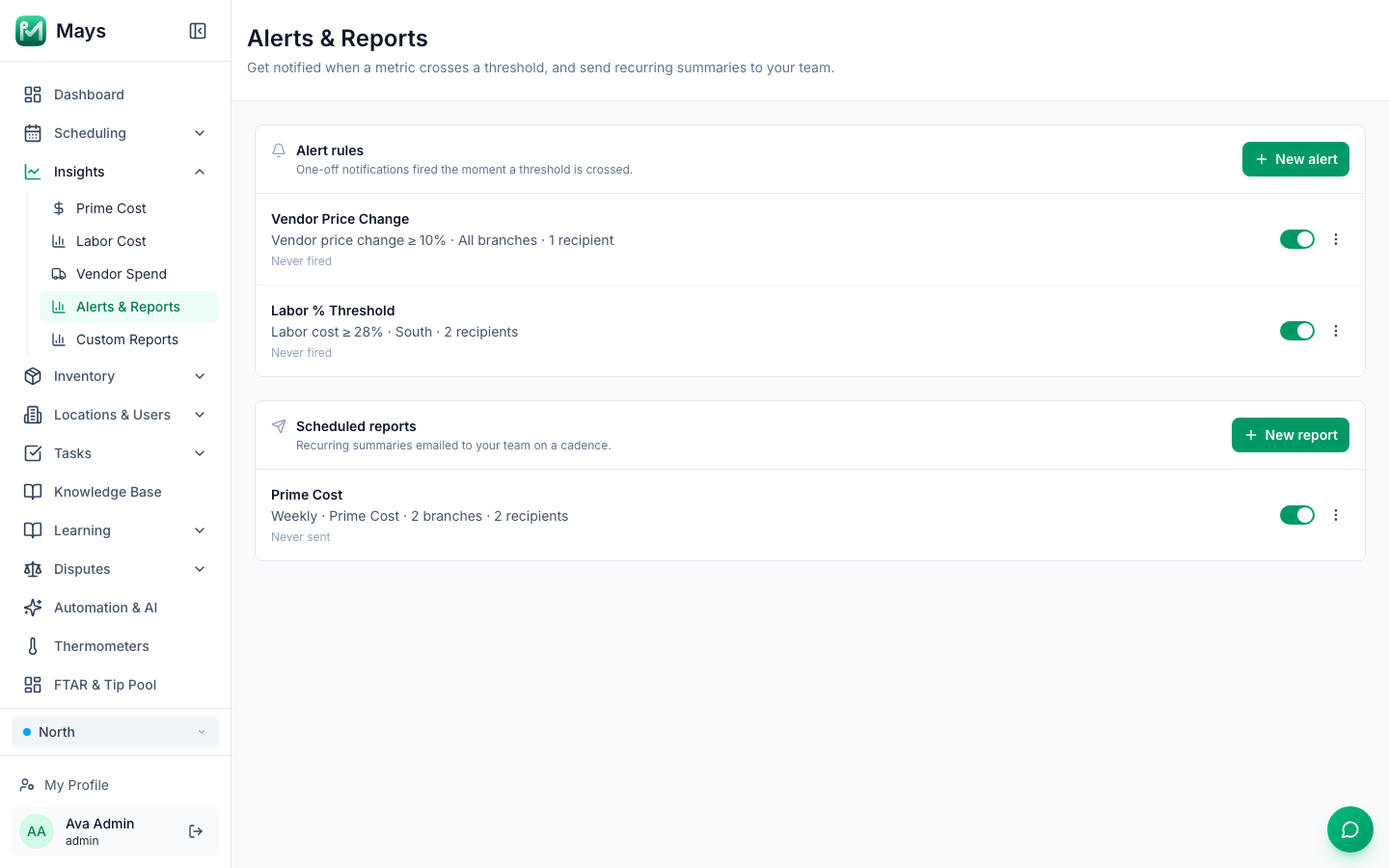The image size is (1389, 868).
Task: Click the Disputes scales icon
Action: (x=33, y=569)
